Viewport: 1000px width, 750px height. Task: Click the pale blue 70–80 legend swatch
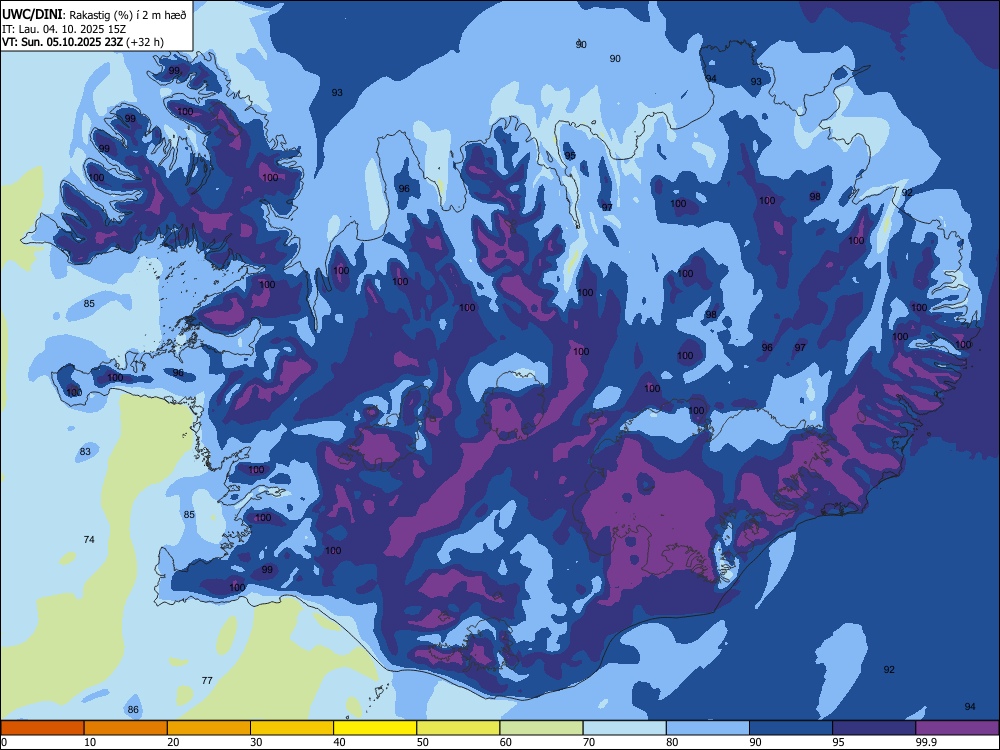(624, 728)
